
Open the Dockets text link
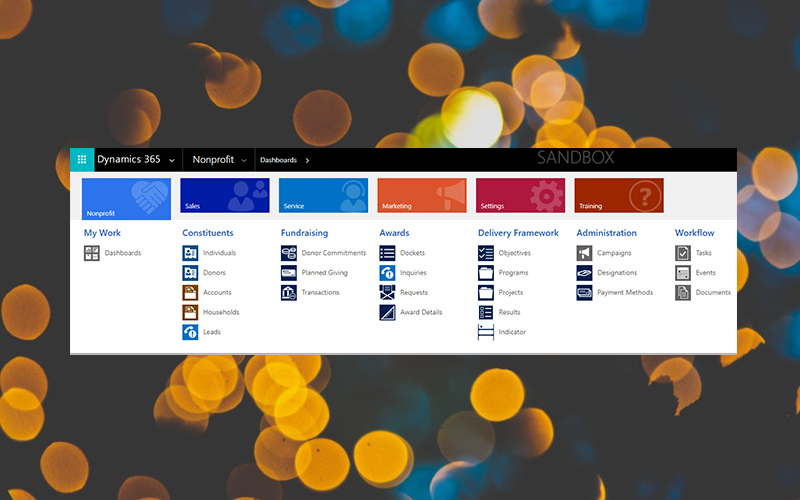[x=412, y=253]
